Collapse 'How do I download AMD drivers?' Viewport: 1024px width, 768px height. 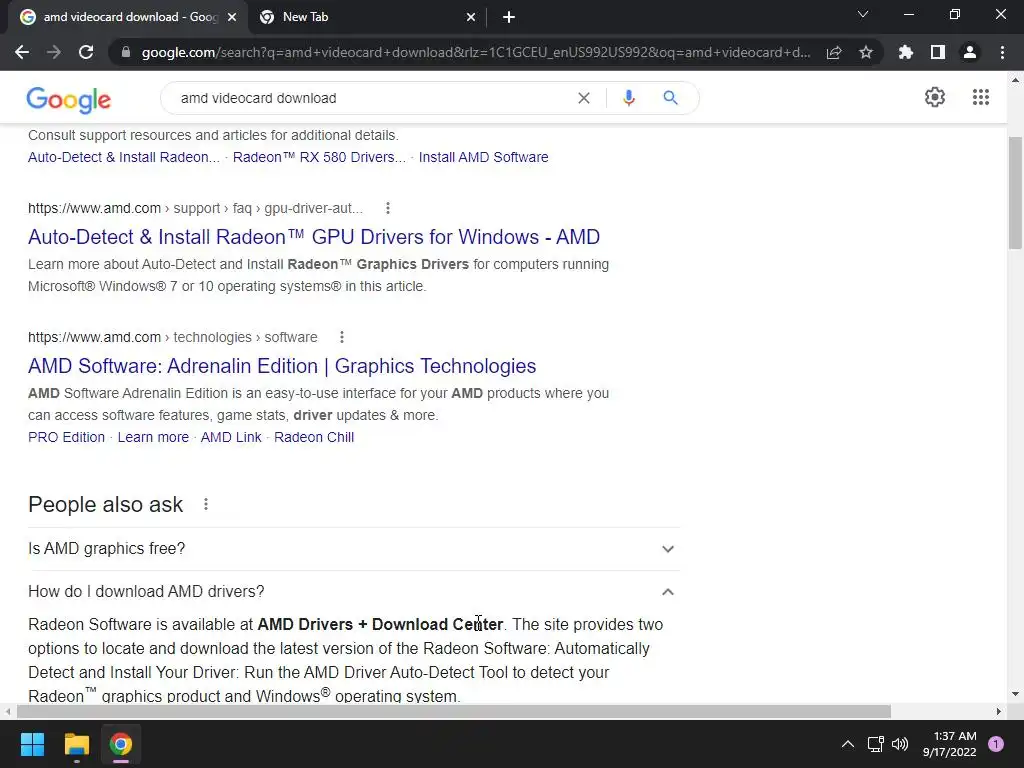(353, 592)
